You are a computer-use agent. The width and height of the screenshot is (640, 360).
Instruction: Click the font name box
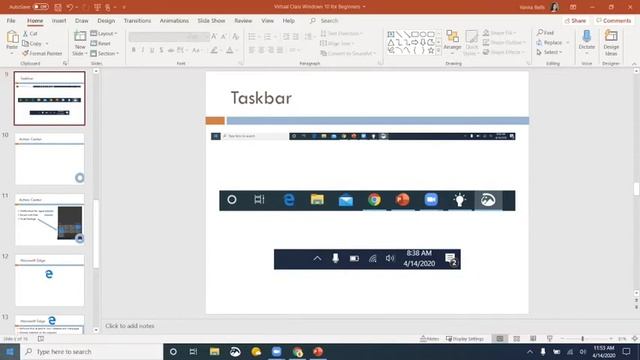tap(157, 37)
